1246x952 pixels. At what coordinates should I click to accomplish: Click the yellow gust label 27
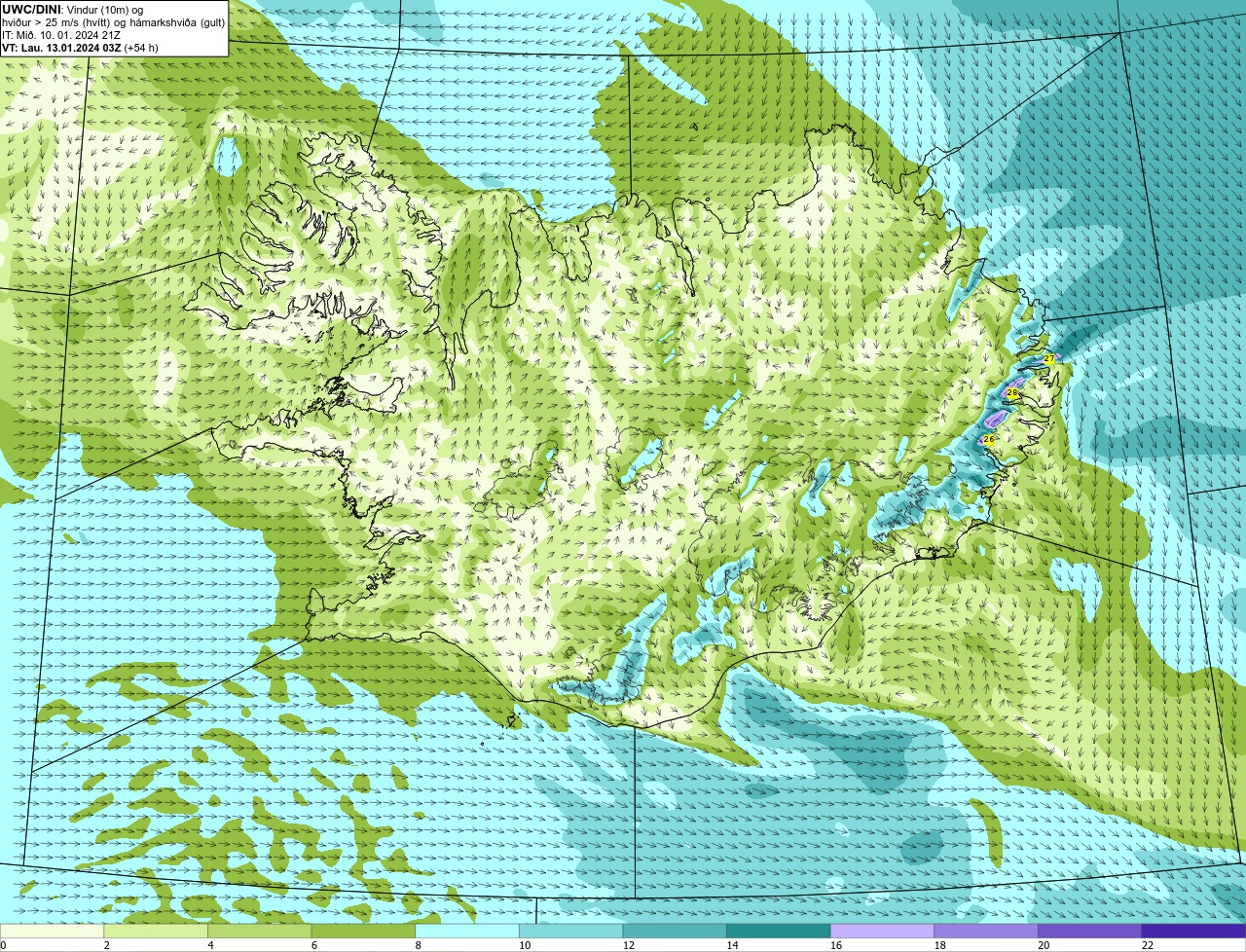(x=1049, y=359)
